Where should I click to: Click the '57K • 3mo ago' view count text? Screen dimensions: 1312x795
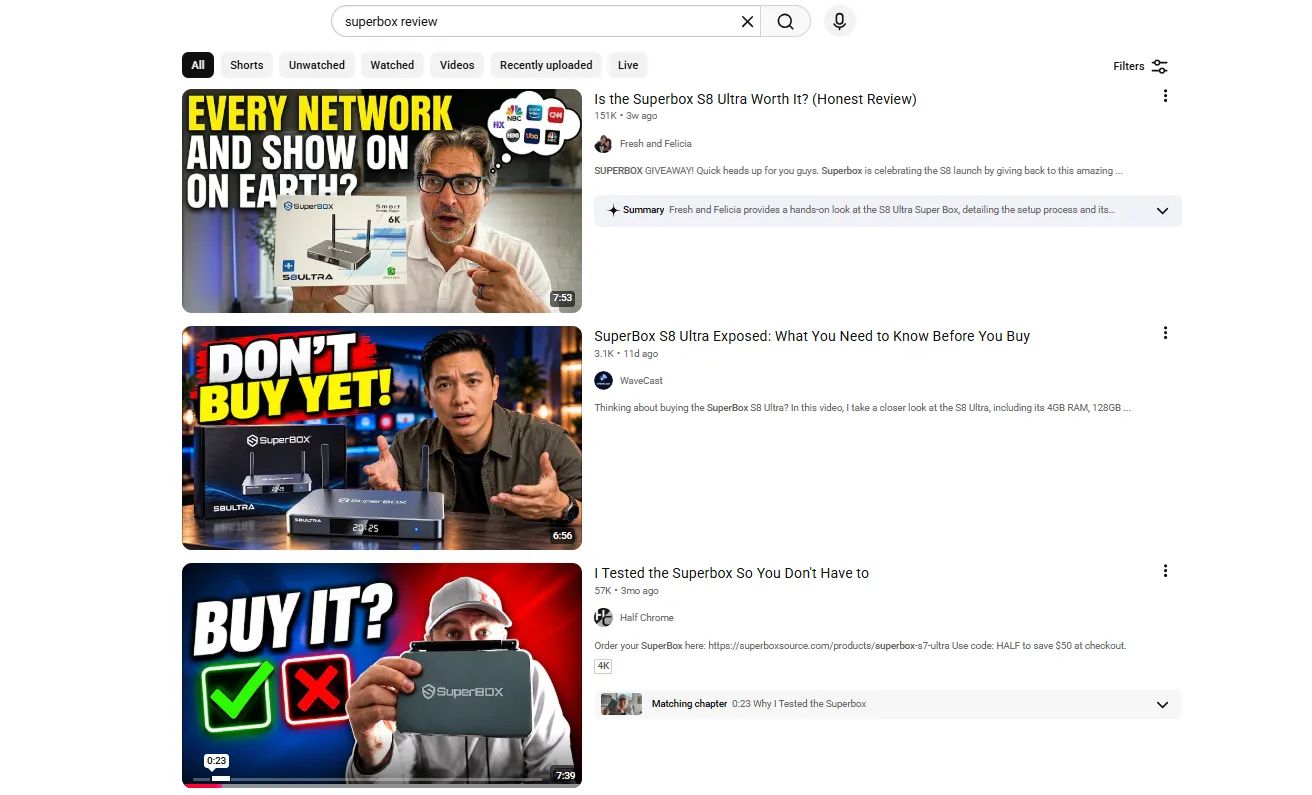click(x=626, y=591)
